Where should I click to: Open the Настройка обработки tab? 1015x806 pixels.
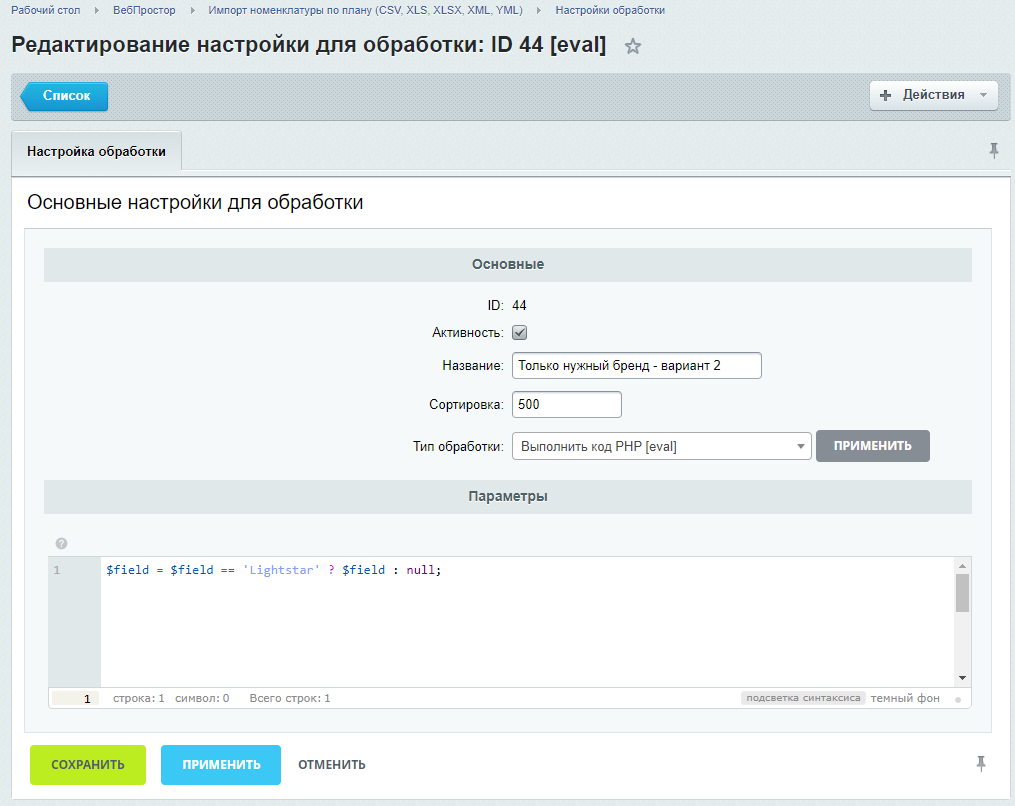point(96,151)
